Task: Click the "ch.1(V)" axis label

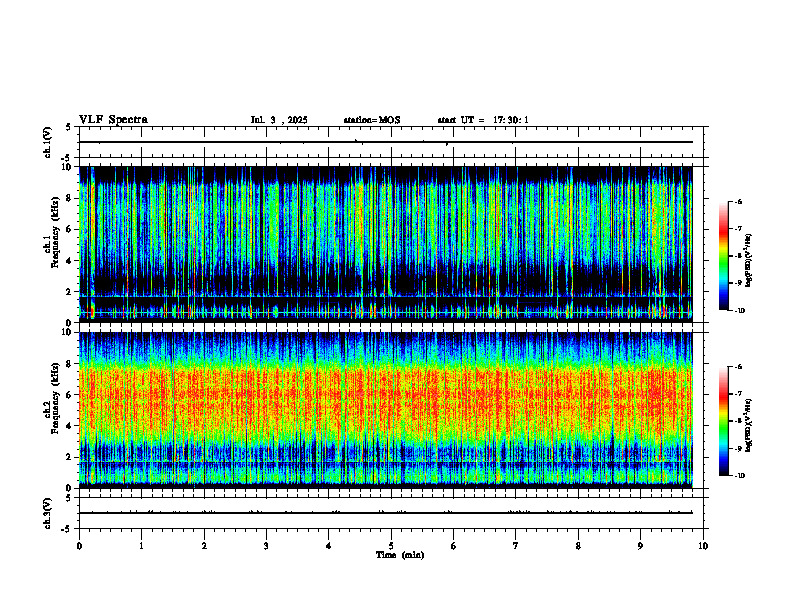Action: pos(48,142)
